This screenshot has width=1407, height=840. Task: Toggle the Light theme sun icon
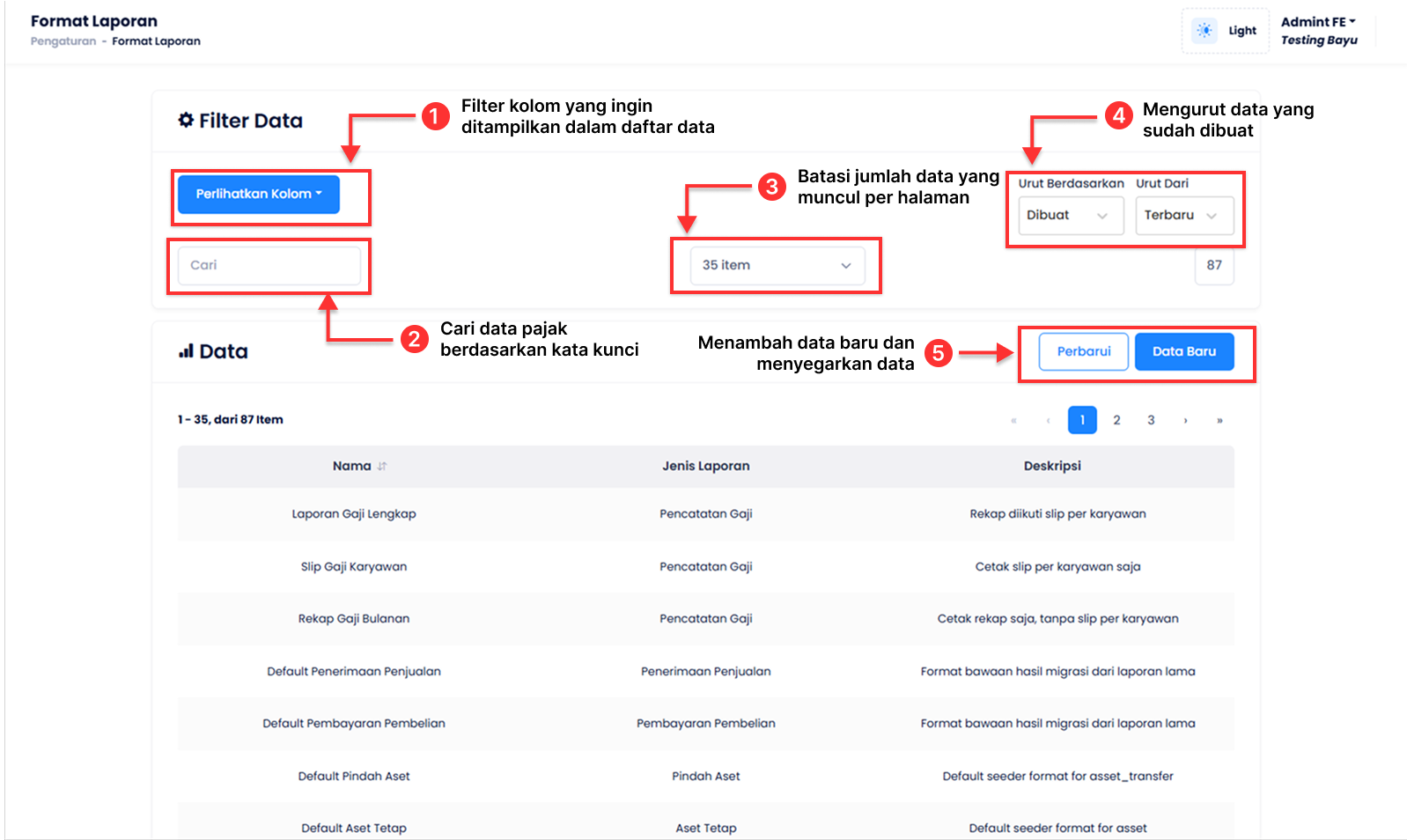pos(1204,31)
